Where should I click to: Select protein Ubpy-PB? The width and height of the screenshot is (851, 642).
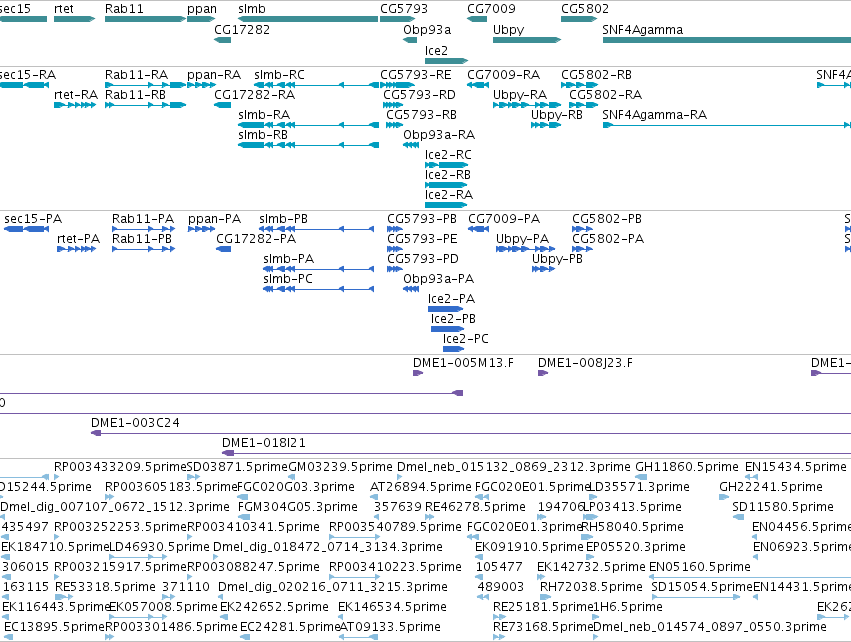click(x=543, y=269)
